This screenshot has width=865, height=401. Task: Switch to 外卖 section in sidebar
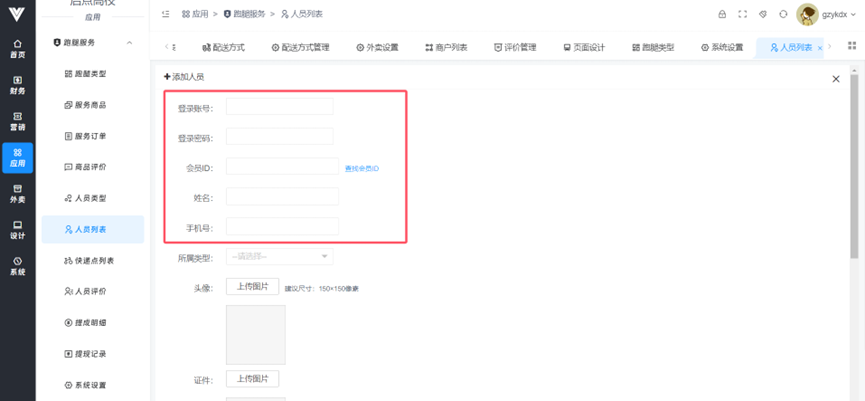click(x=17, y=193)
